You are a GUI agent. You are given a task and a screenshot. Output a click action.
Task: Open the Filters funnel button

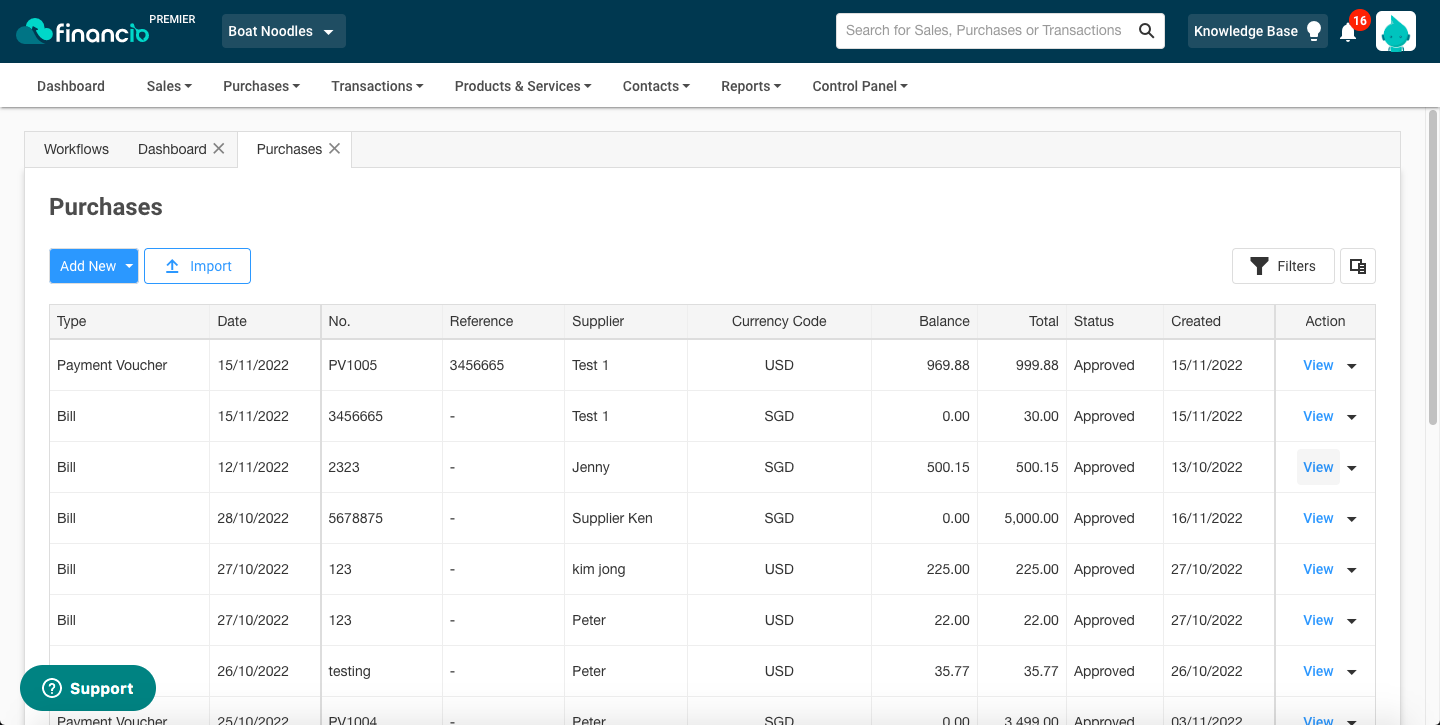[x=1283, y=266]
